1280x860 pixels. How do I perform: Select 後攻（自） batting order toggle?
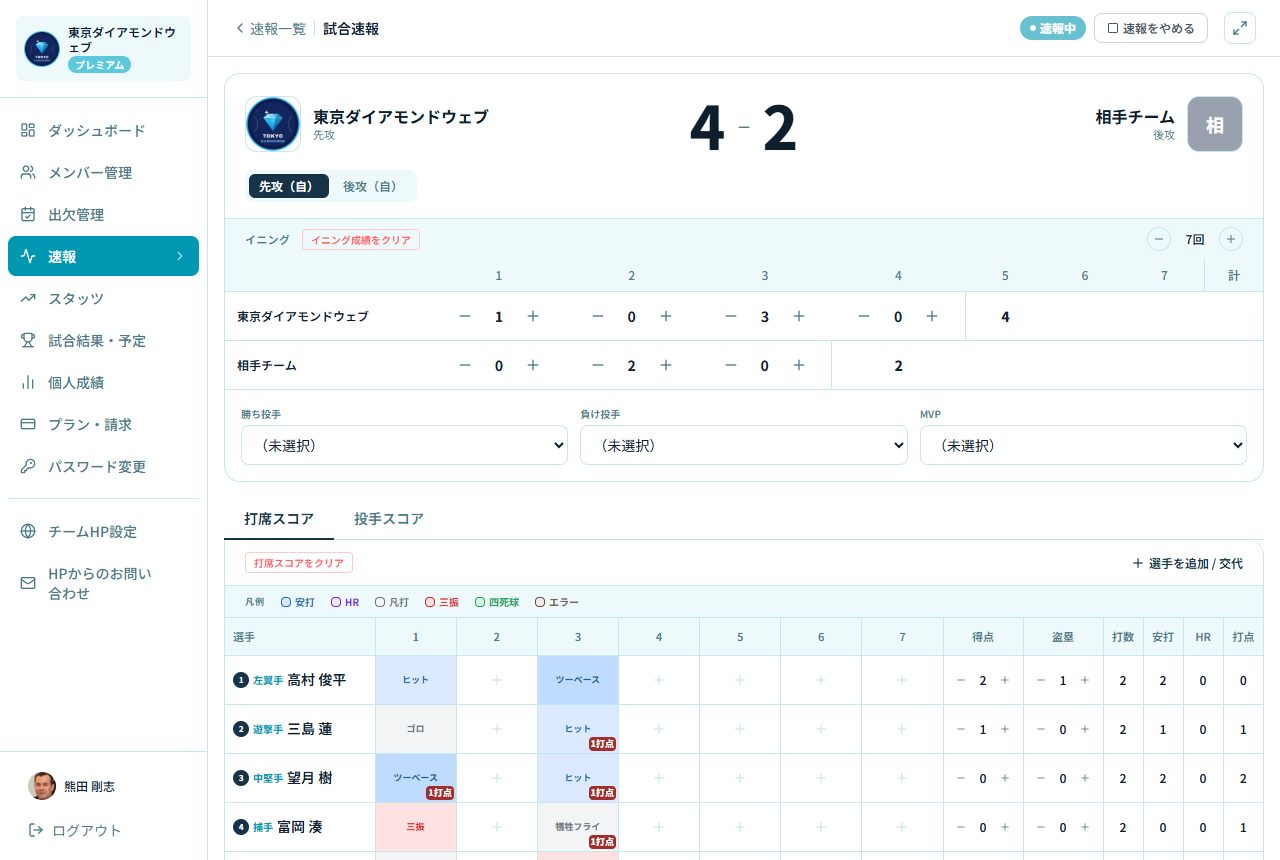tap(370, 186)
